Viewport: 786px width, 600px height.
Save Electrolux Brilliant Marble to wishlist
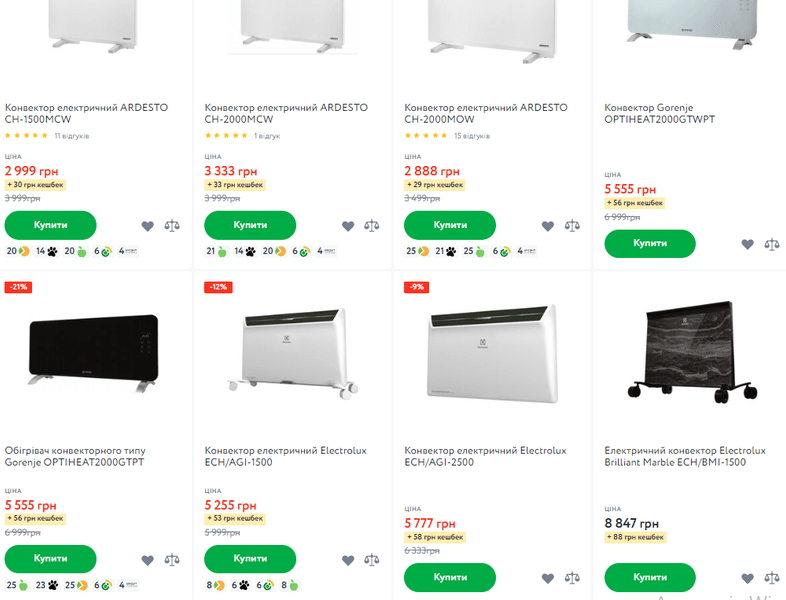coord(747,578)
